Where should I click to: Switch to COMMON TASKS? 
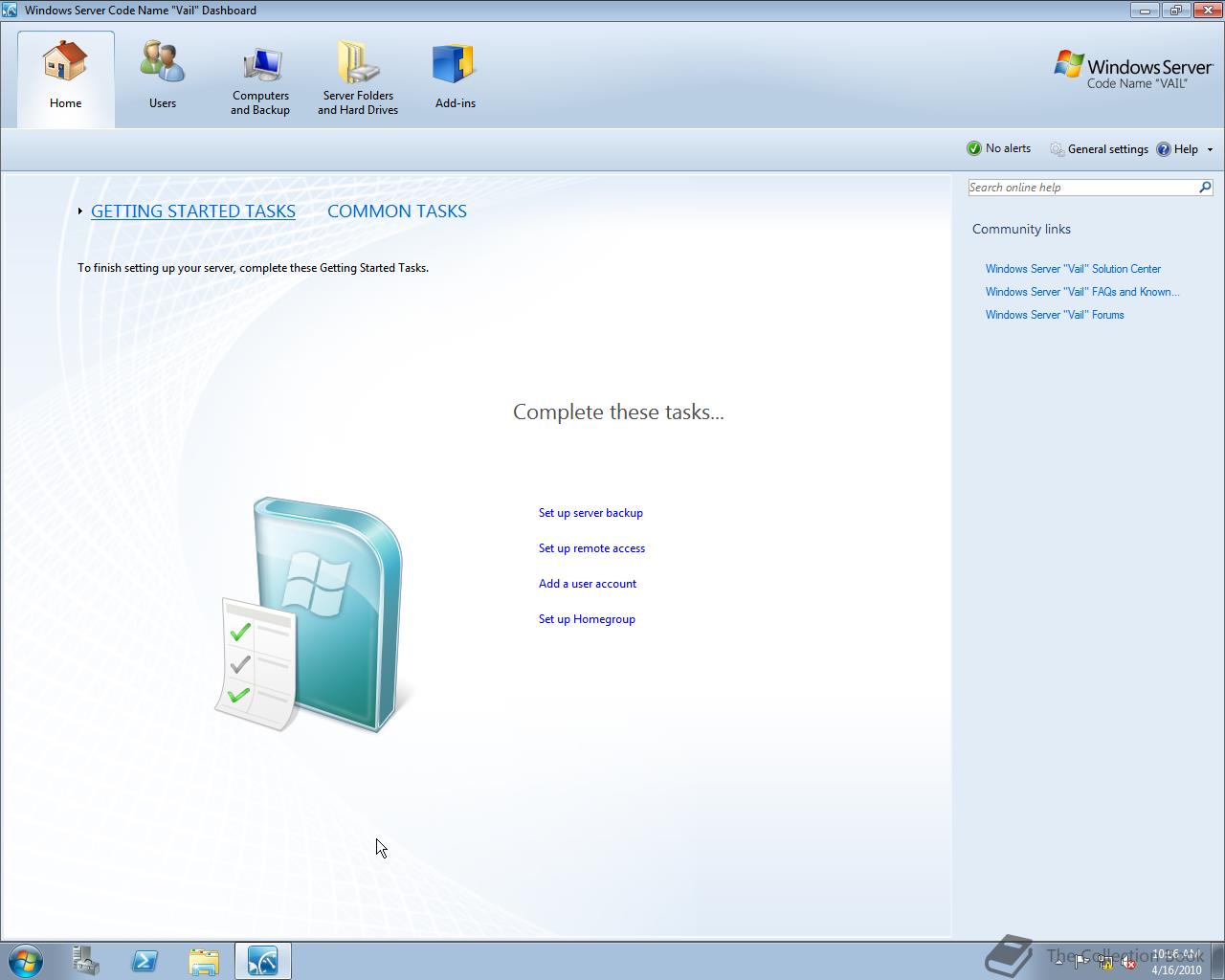tap(397, 212)
